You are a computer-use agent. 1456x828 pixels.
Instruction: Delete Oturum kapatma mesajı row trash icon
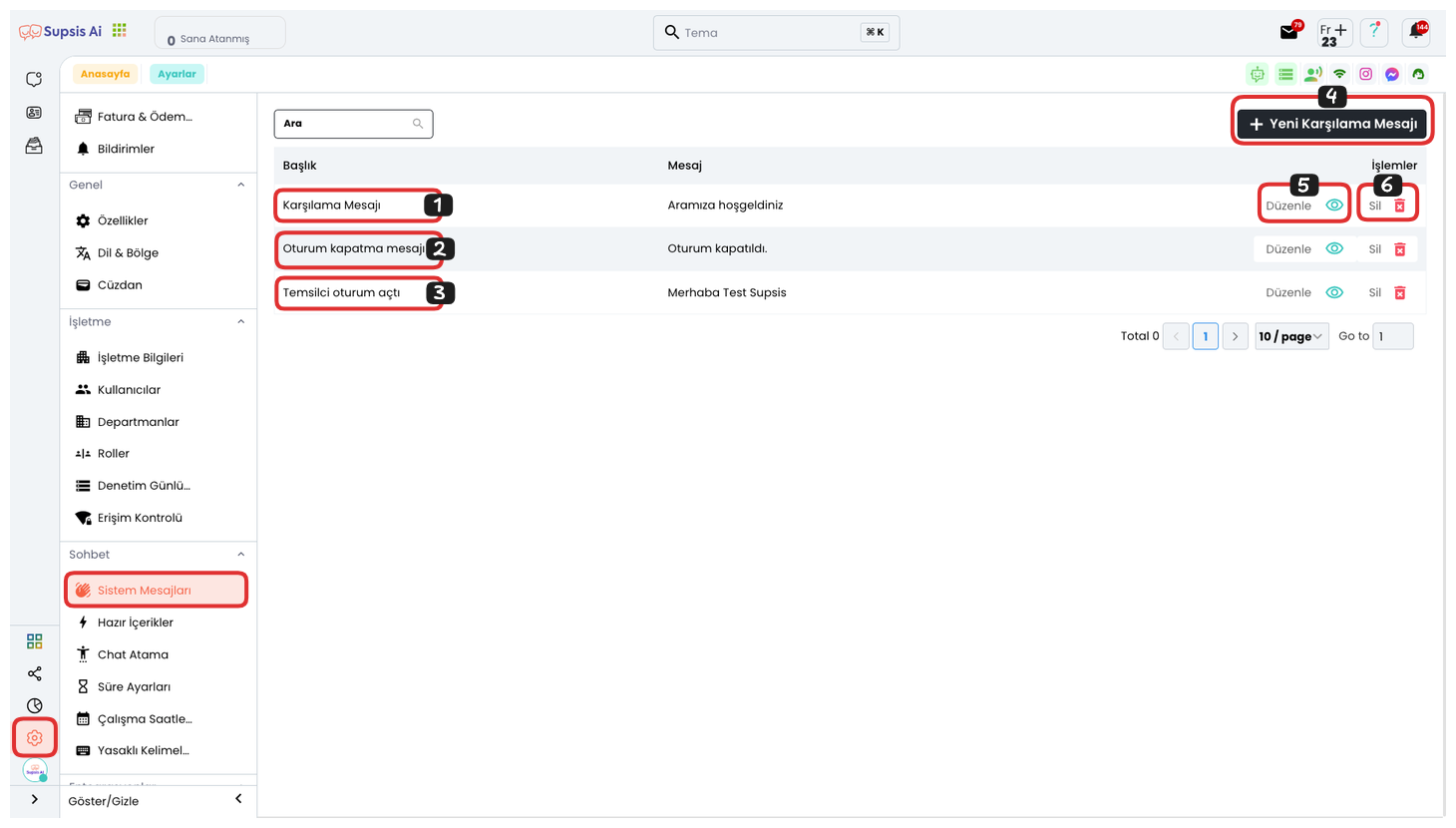click(1399, 249)
